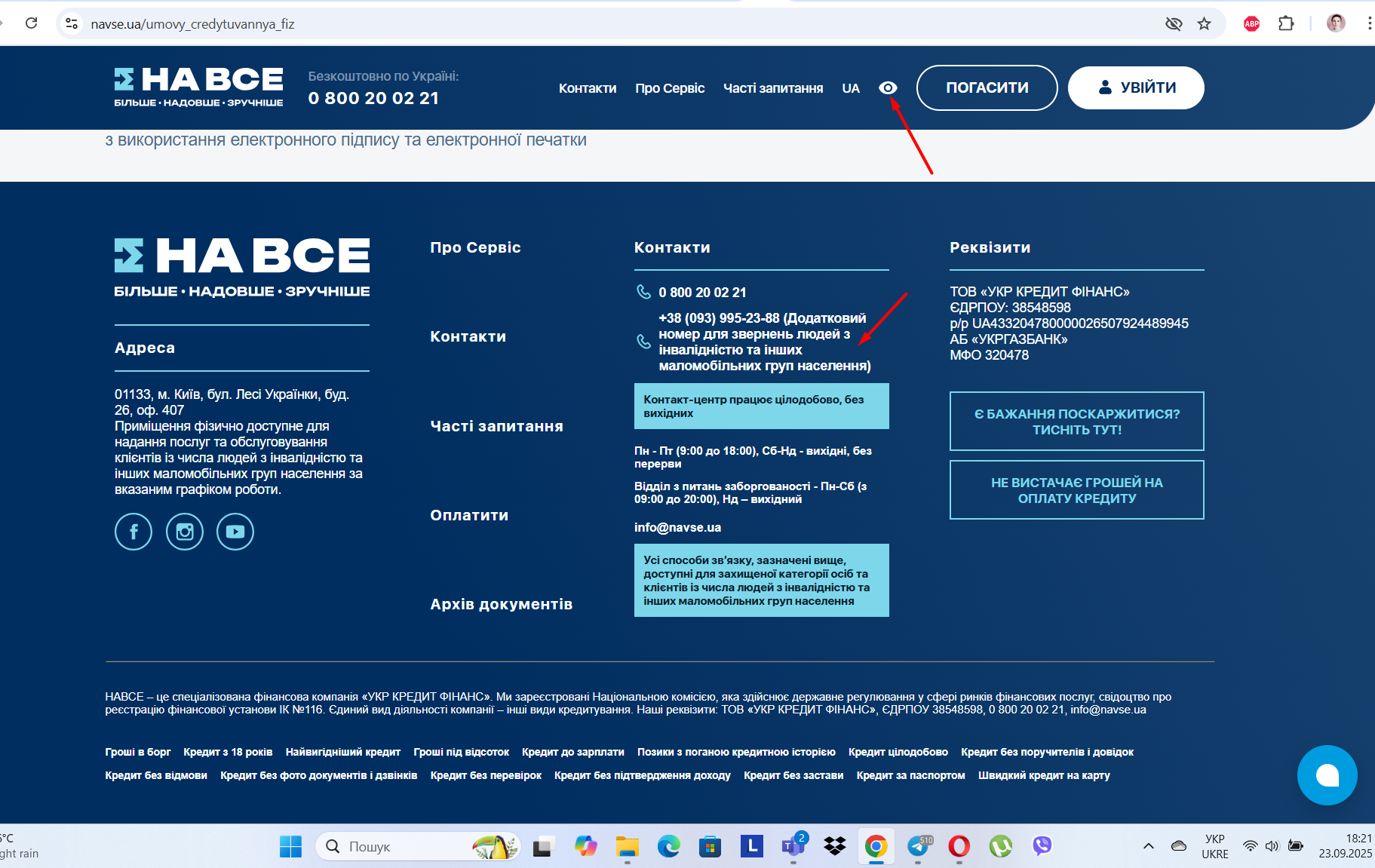The image size is (1375, 868).
Task: Click the Windows taskbar search box
Action: tap(417, 846)
